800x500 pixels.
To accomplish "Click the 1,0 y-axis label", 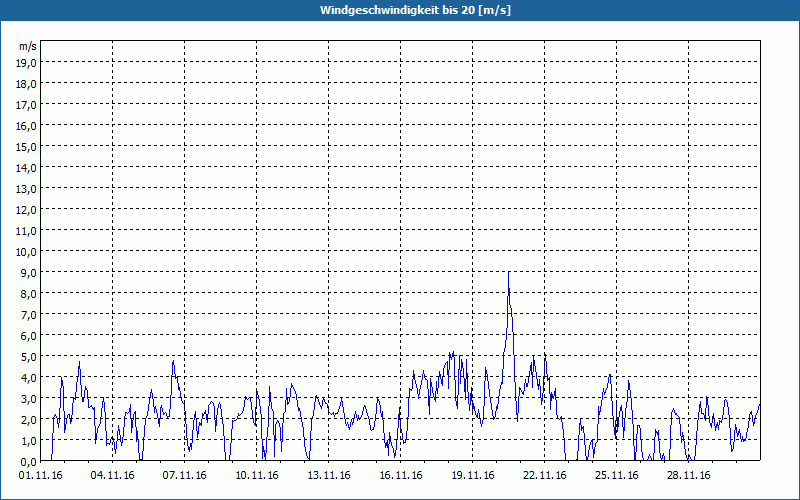I will click(28, 441).
